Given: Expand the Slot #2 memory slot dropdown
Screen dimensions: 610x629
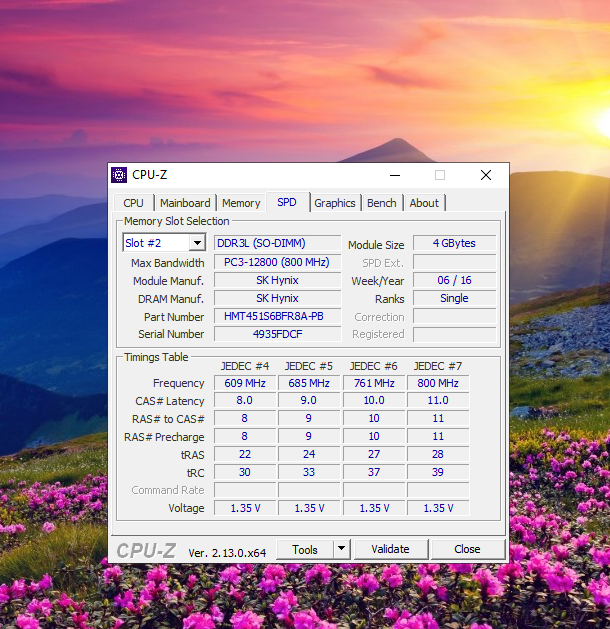Looking at the screenshot, I should click(x=196, y=243).
